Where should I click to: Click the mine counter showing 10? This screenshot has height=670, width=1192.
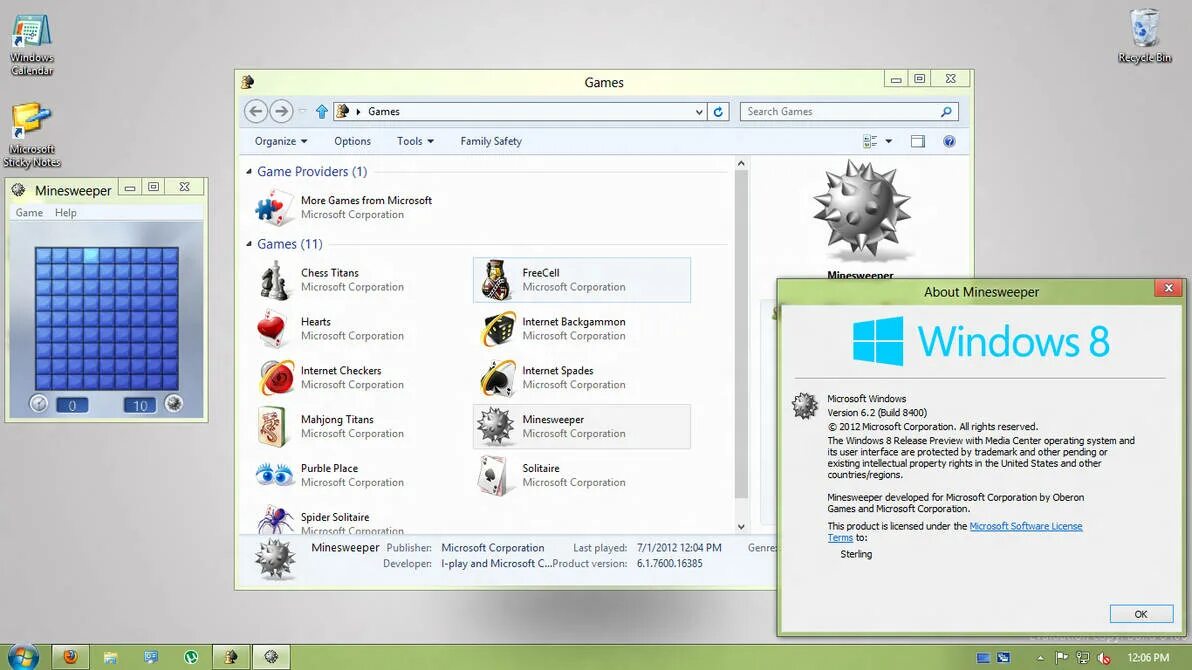click(x=140, y=405)
